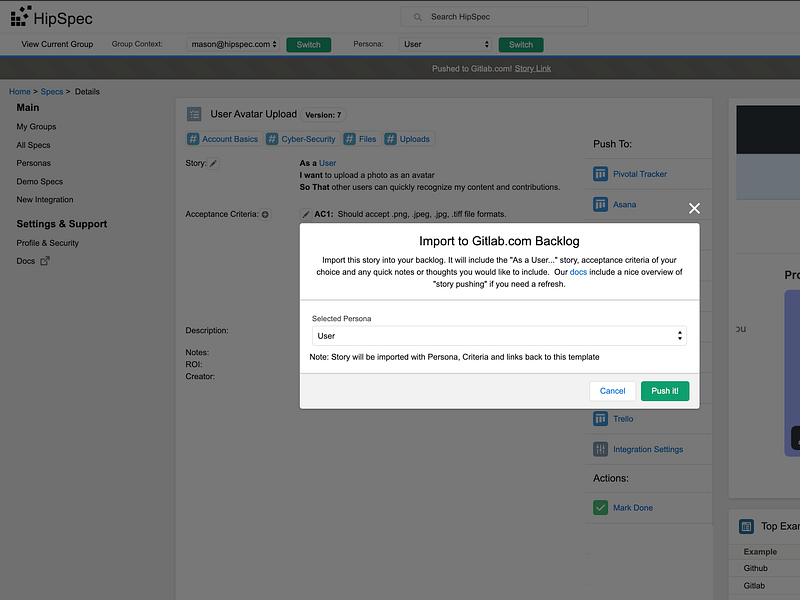Click the Example column header
The width and height of the screenshot is (800, 600).
(760, 552)
